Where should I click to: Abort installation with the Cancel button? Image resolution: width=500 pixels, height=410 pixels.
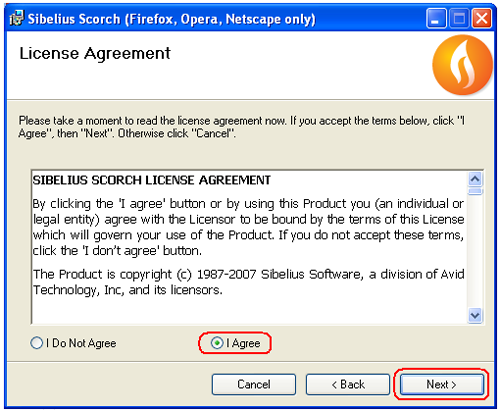coord(254,384)
